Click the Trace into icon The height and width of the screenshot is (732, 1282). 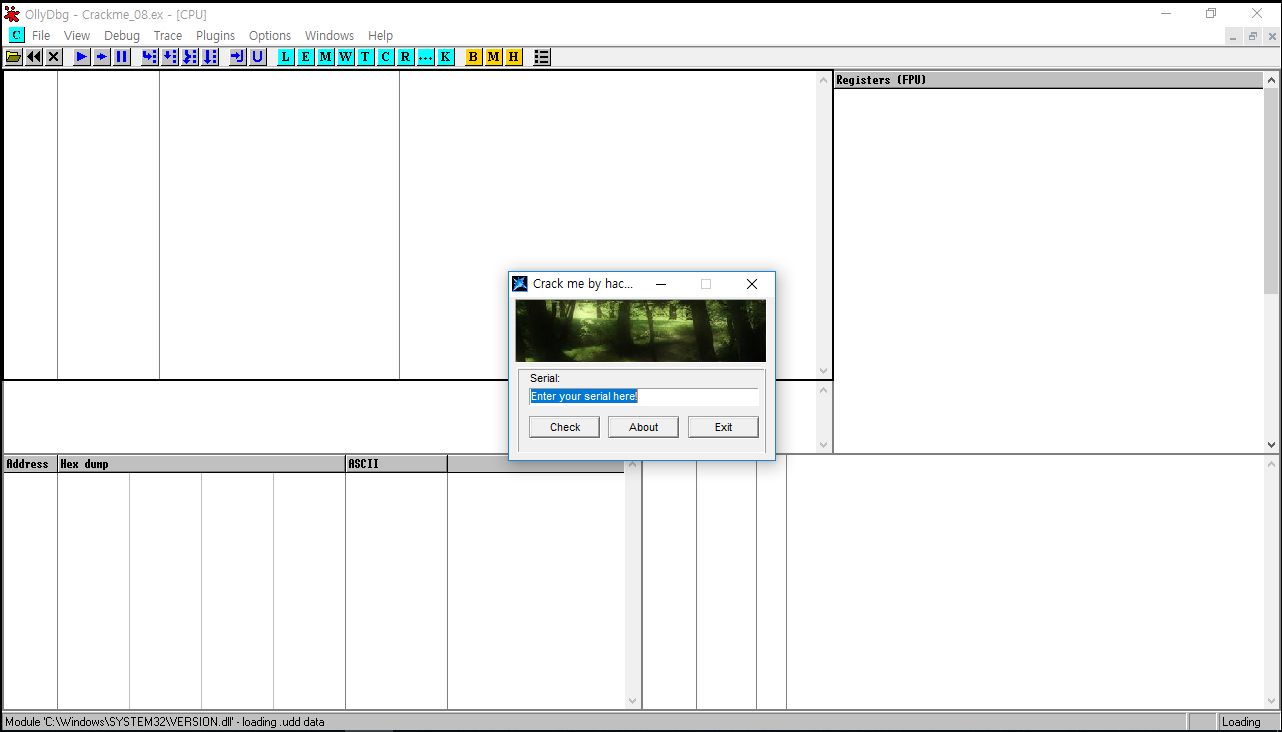point(190,57)
